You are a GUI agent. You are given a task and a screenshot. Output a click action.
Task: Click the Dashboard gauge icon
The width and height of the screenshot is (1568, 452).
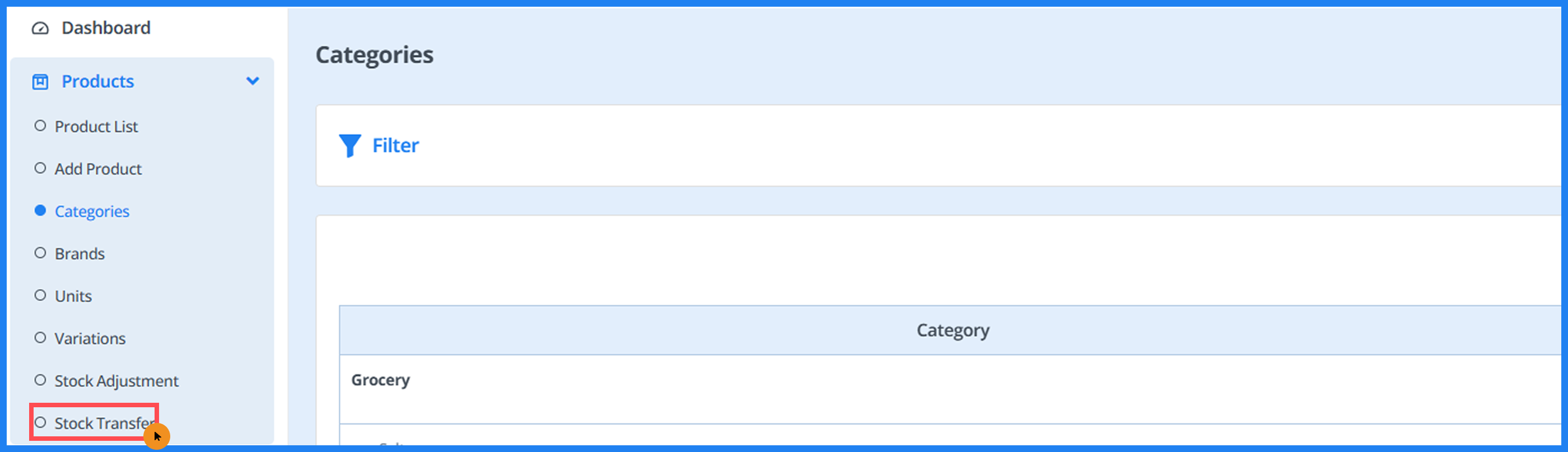pos(40,28)
